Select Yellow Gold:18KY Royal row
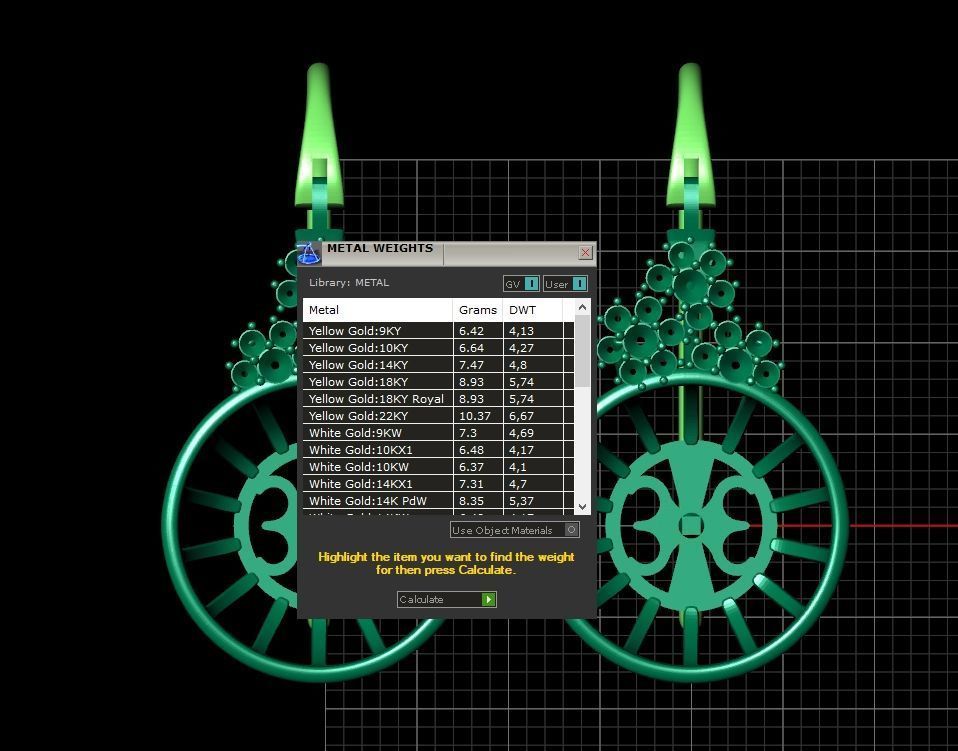The image size is (958, 751). pos(439,399)
